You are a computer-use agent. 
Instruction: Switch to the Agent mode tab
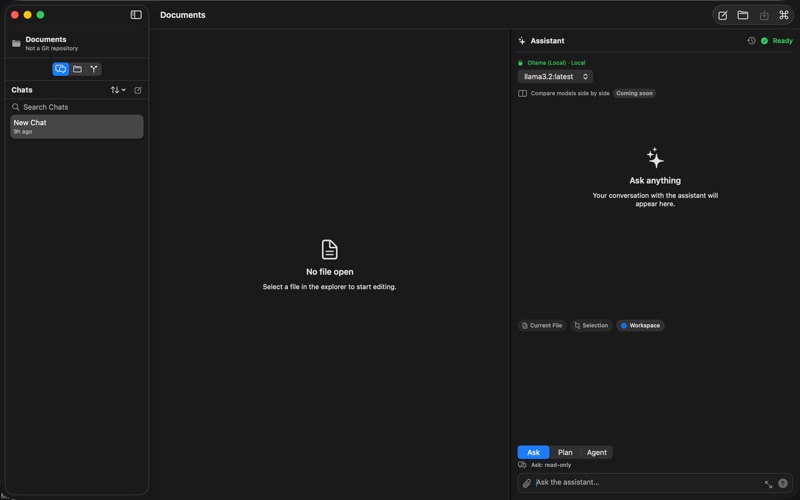click(x=596, y=453)
